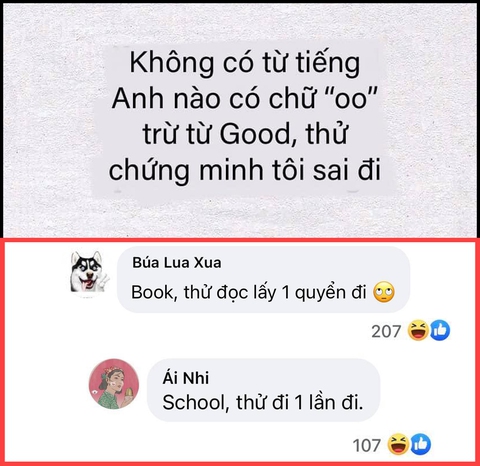This screenshot has height=466, width=480.
Task: Click the blue thumbs-up icon beside 107
Action: [420, 444]
